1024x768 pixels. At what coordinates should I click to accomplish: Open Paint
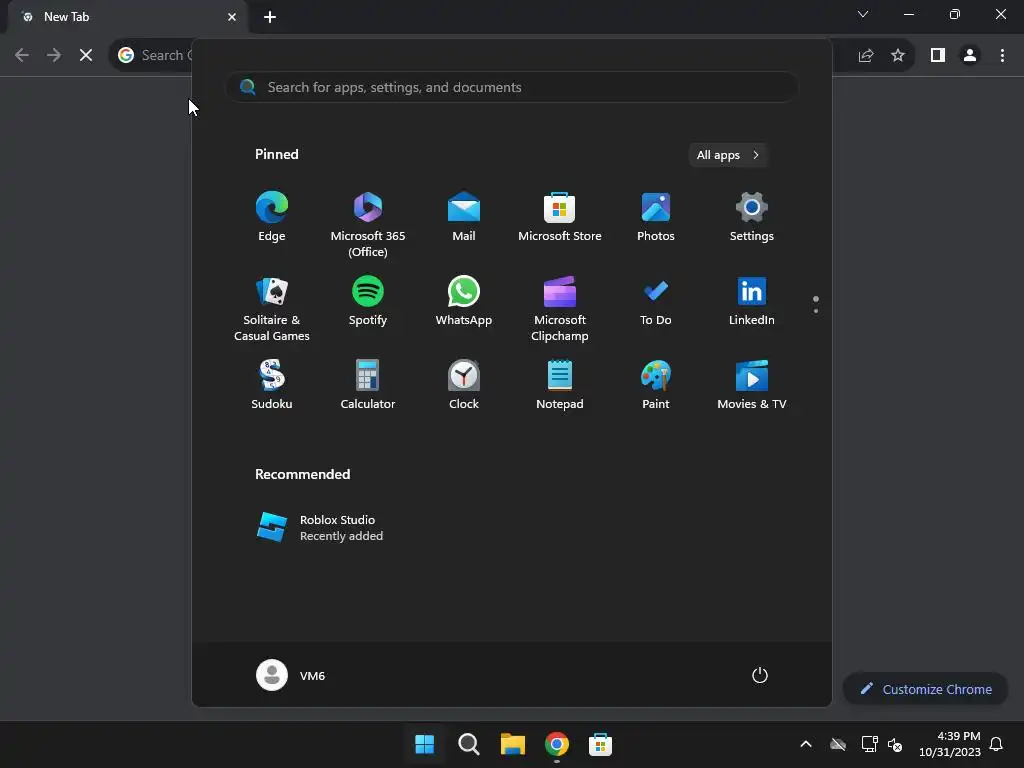(x=656, y=385)
